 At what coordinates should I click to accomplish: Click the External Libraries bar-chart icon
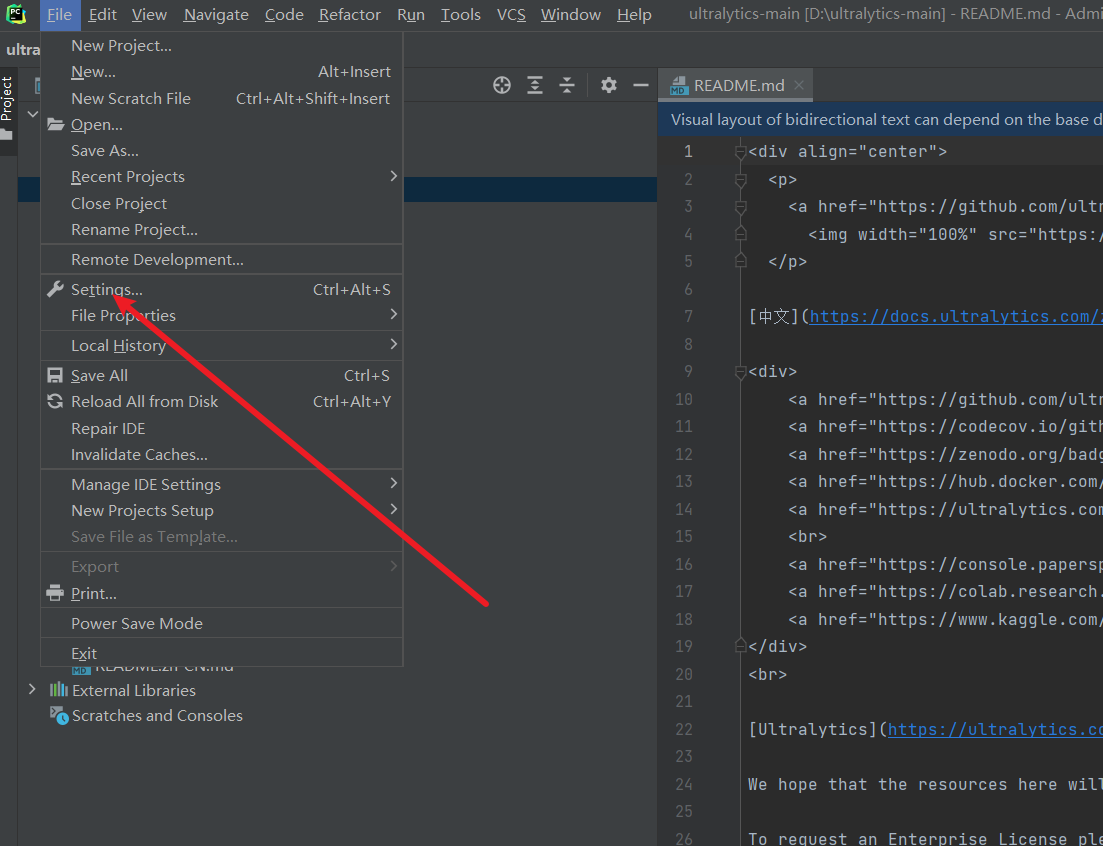pos(58,690)
